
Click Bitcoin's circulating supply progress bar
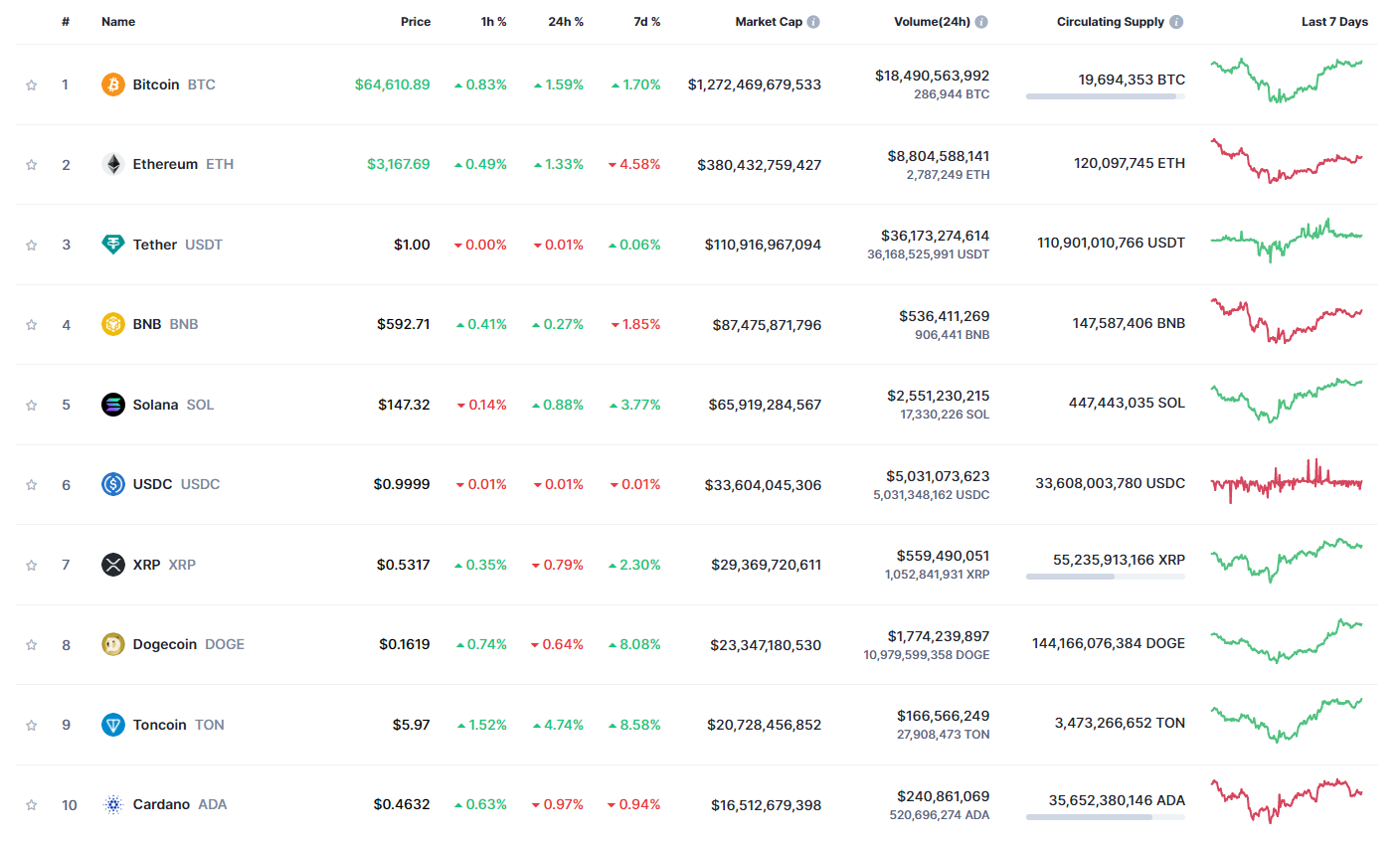(1106, 96)
